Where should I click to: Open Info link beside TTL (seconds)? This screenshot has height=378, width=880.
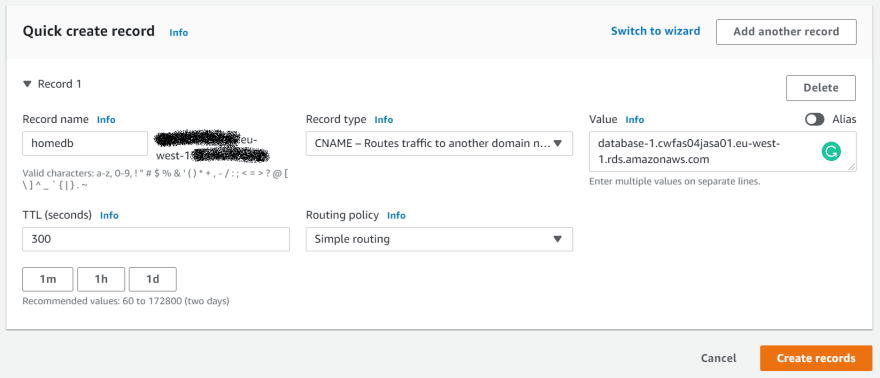[109, 215]
